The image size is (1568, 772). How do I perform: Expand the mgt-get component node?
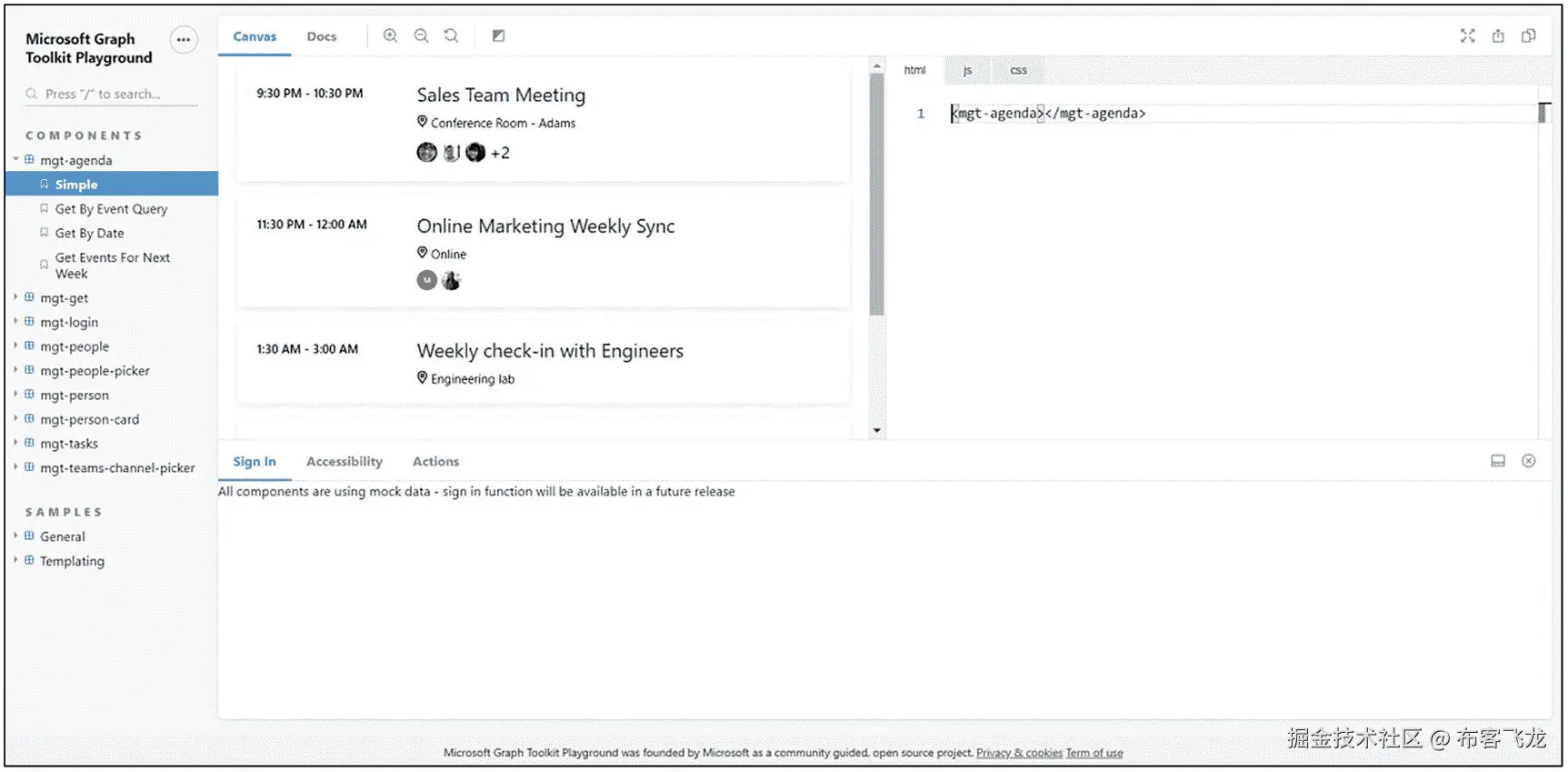pyautogui.click(x=15, y=297)
